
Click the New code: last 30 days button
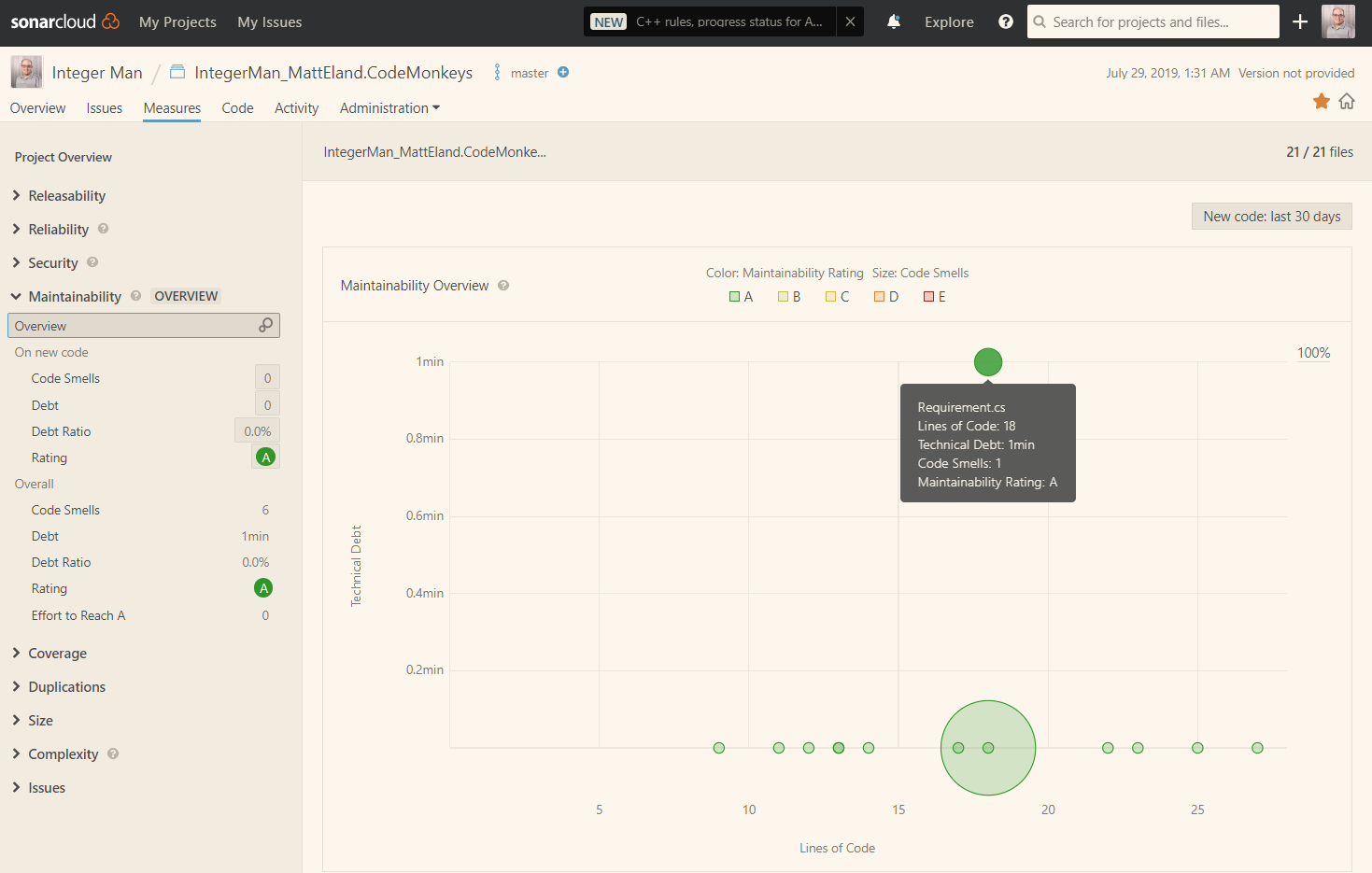pos(1271,216)
